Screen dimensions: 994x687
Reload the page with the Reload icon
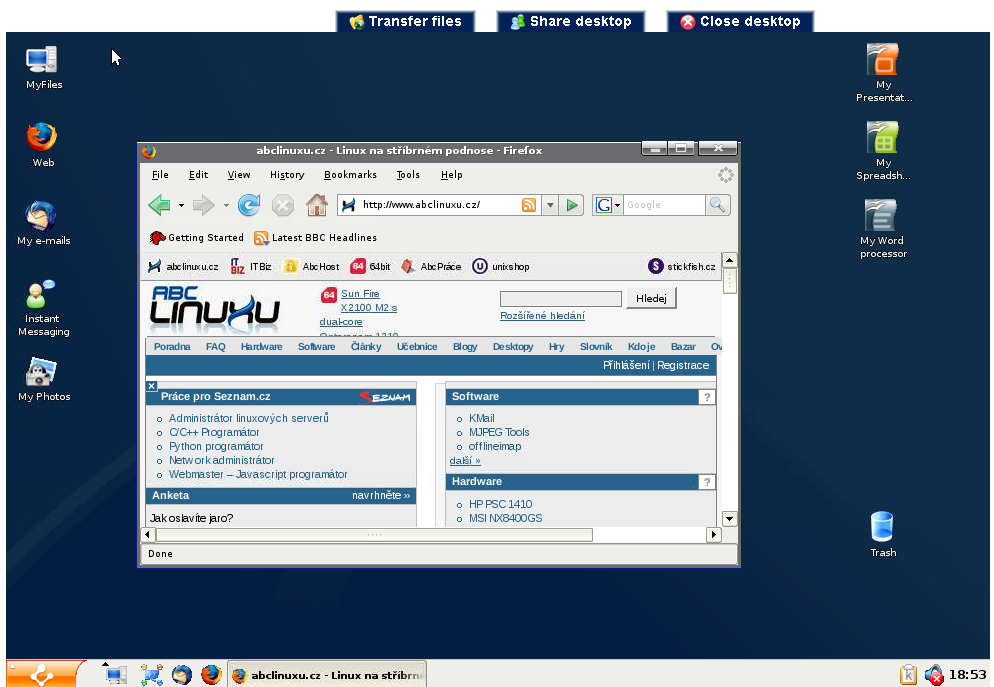tap(248, 205)
